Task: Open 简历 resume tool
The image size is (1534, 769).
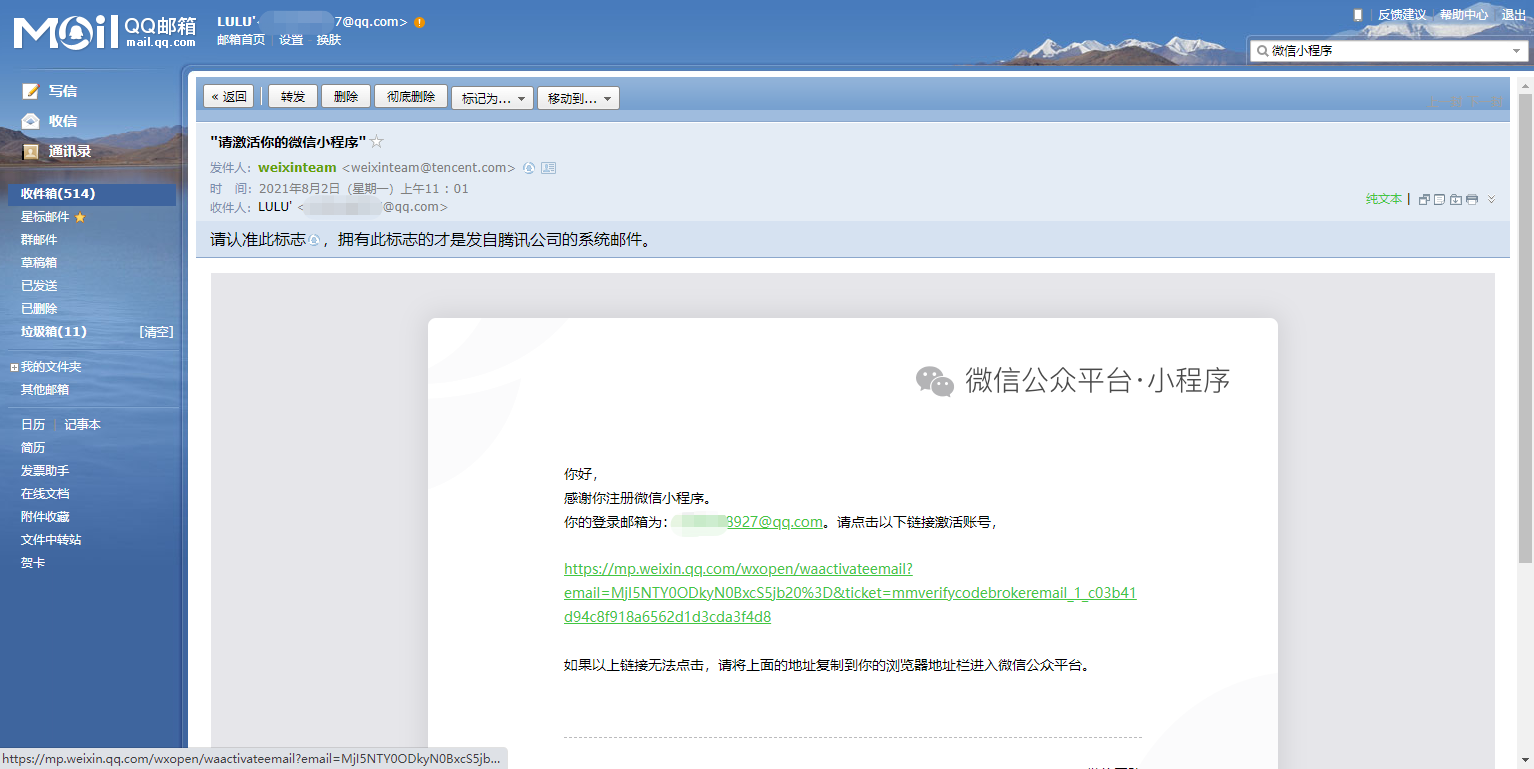Action: (33, 448)
